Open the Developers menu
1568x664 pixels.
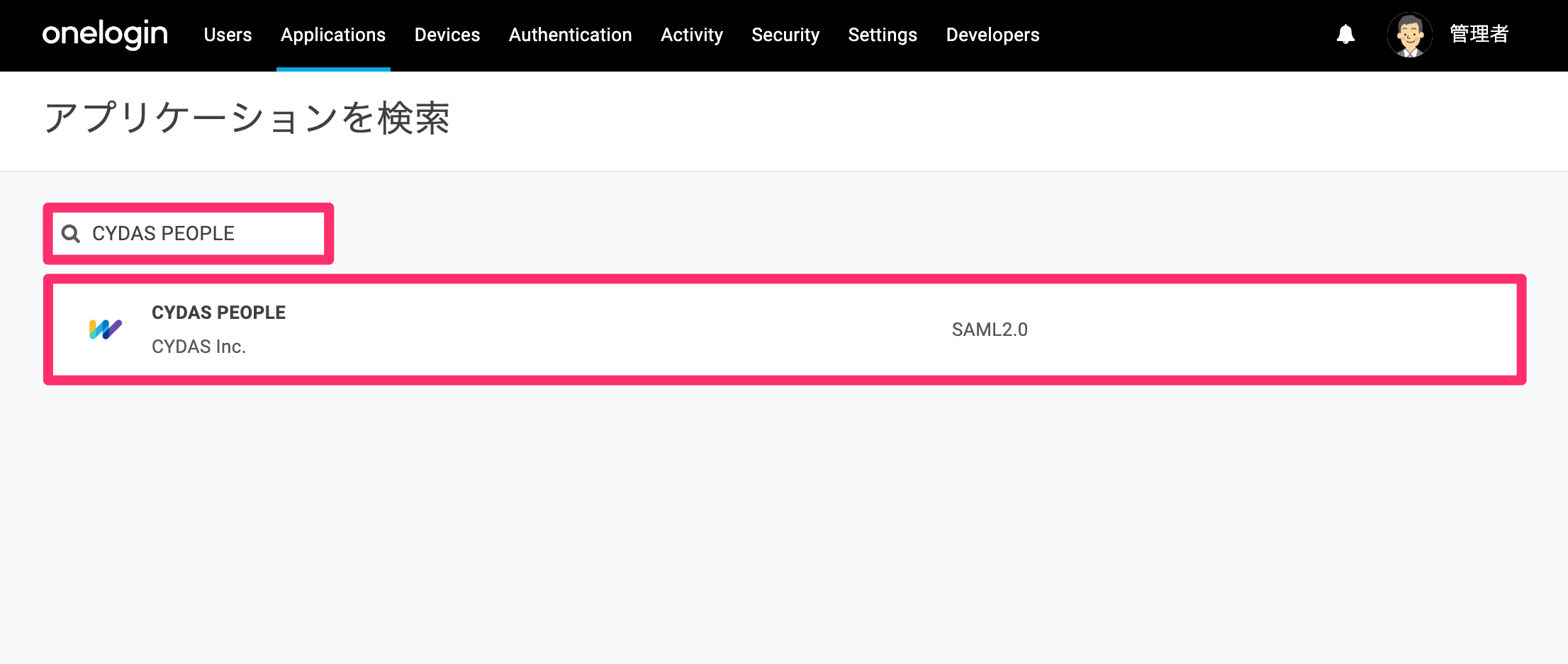992,35
